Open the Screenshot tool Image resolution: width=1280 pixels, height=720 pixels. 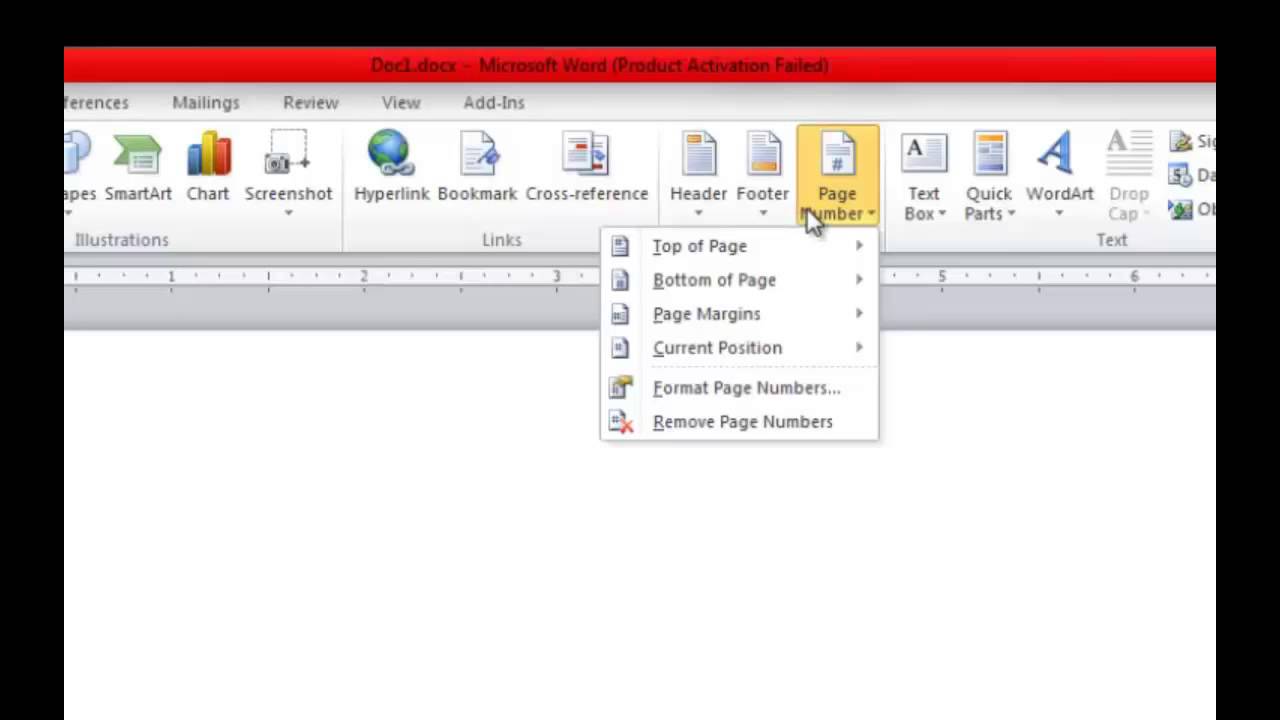pos(288,173)
